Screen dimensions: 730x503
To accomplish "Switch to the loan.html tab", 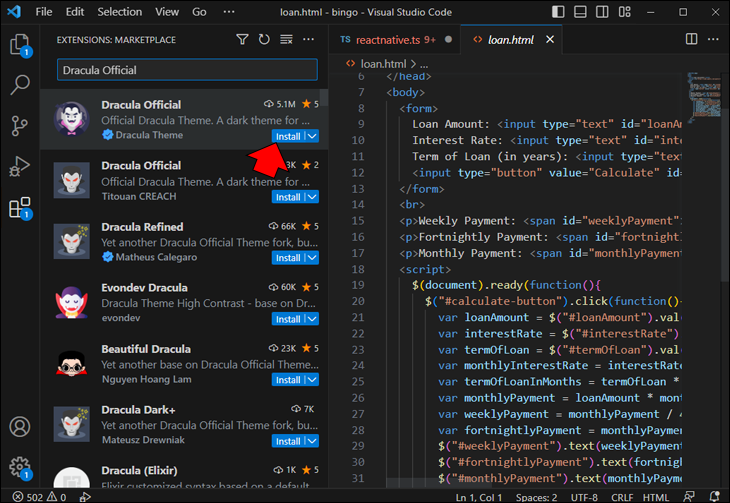I will (x=510, y=40).
